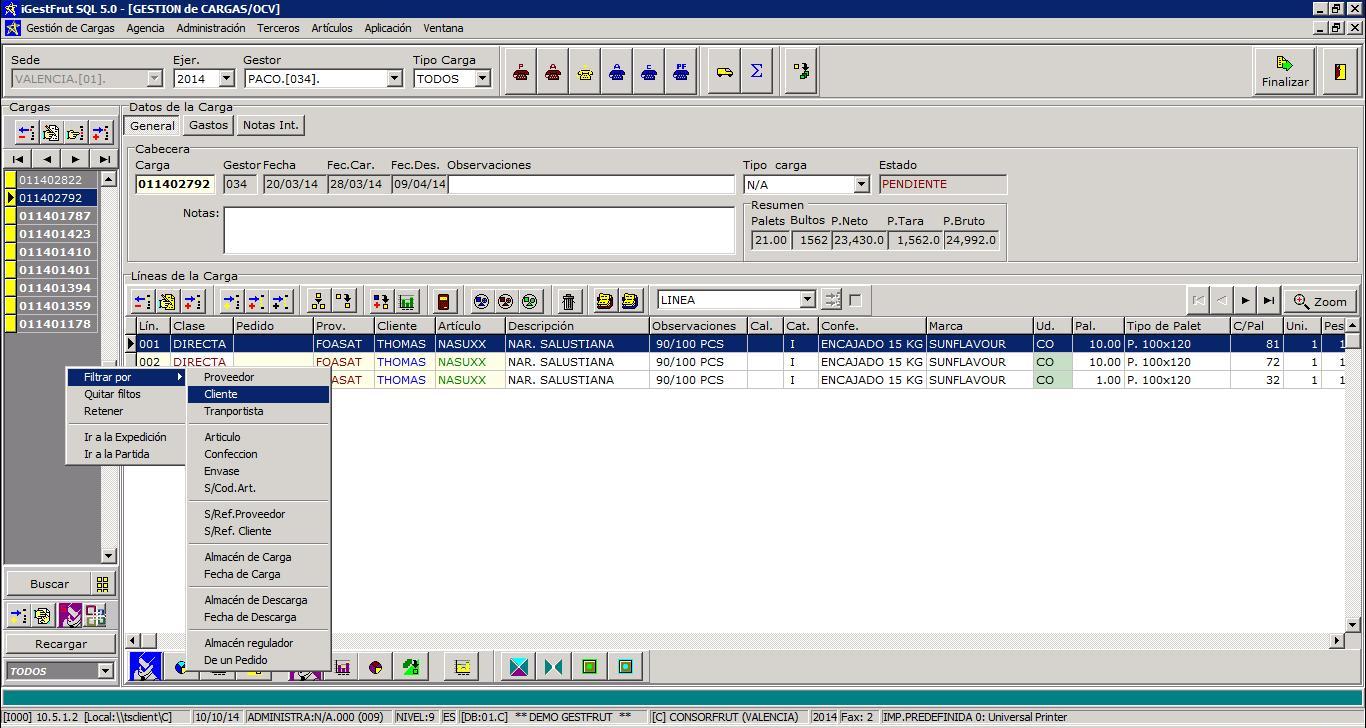Select Cliente in the Filtrar por submenu
The image size is (1366, 728).
pyautogui.click(x=221, y=394)
